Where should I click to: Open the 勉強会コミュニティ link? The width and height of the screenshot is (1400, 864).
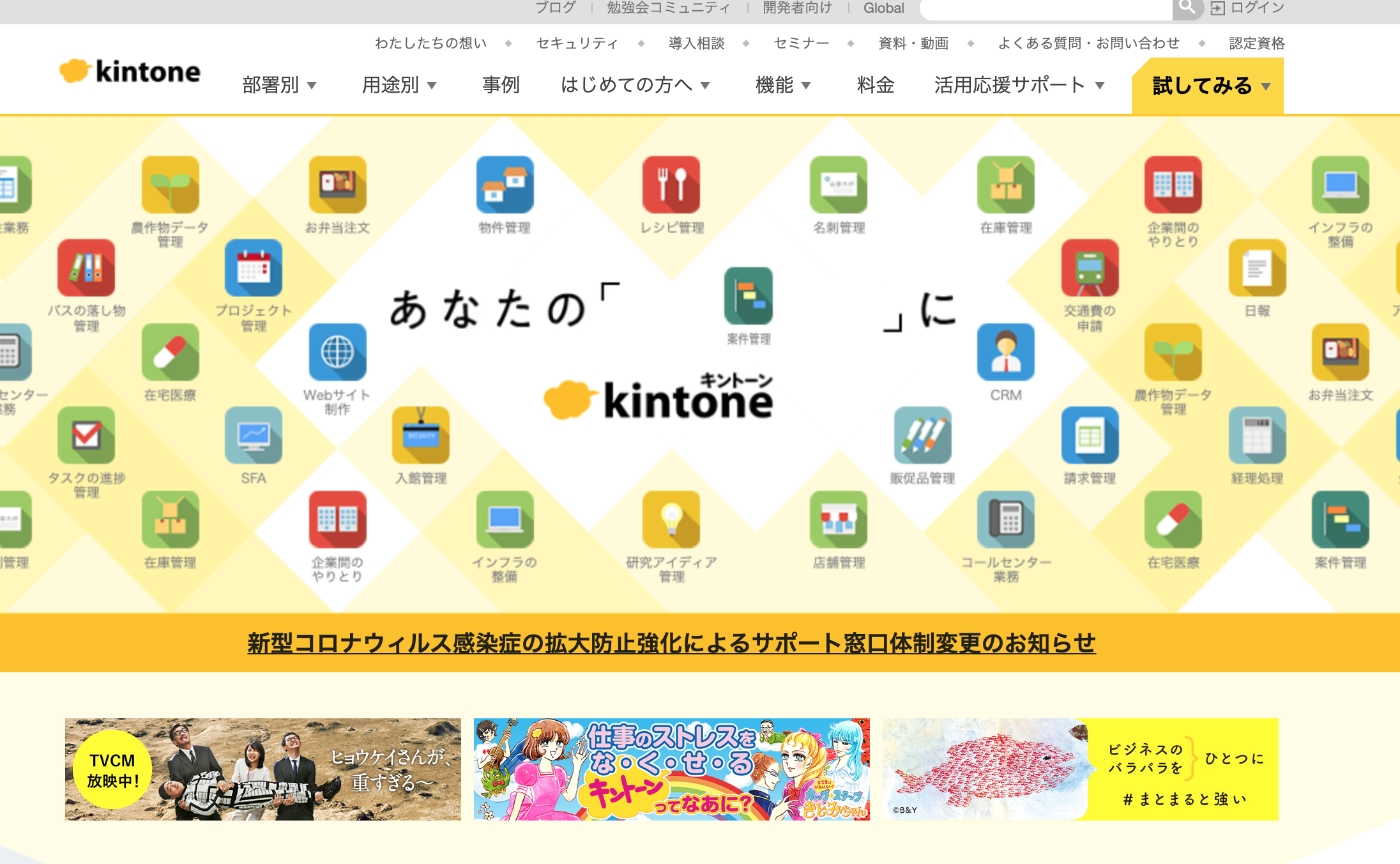669,8
